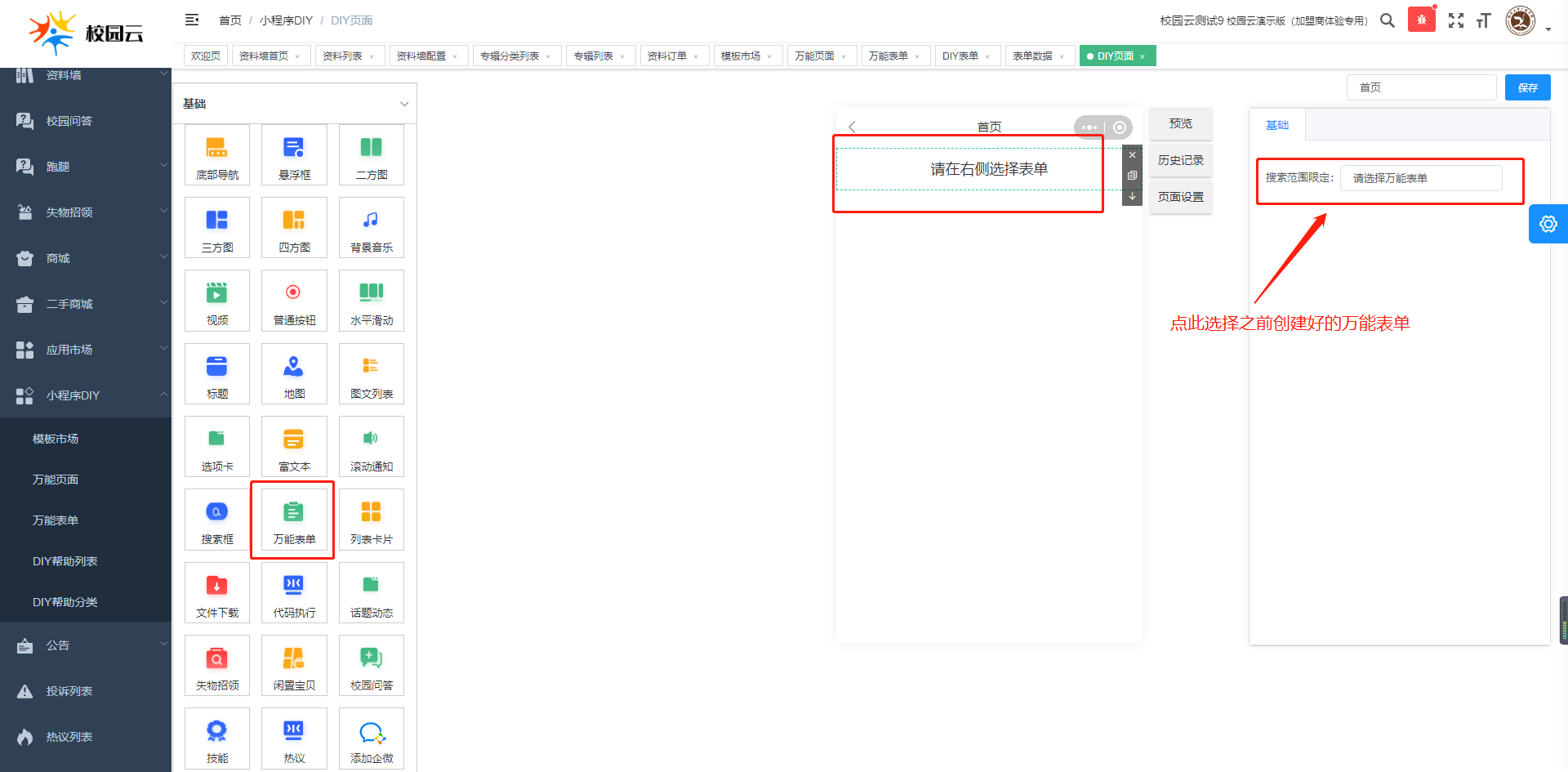
Task: Add the 三方图 component
Action: pos(217,228)
